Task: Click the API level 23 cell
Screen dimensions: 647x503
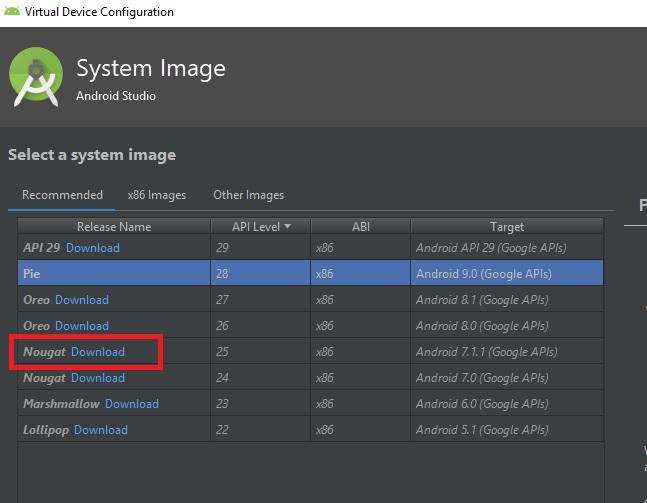Action: click(x=260, y=404)
